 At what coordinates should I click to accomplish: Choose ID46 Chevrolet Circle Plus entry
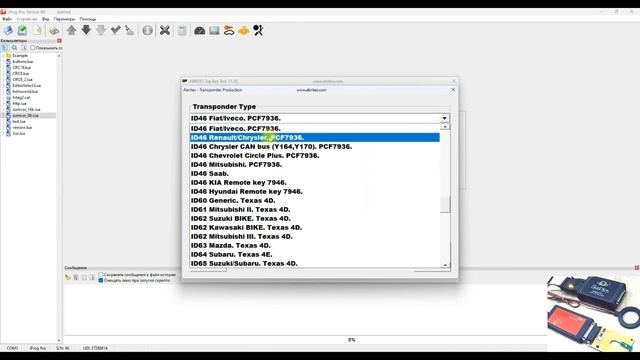tap(315, 156)
